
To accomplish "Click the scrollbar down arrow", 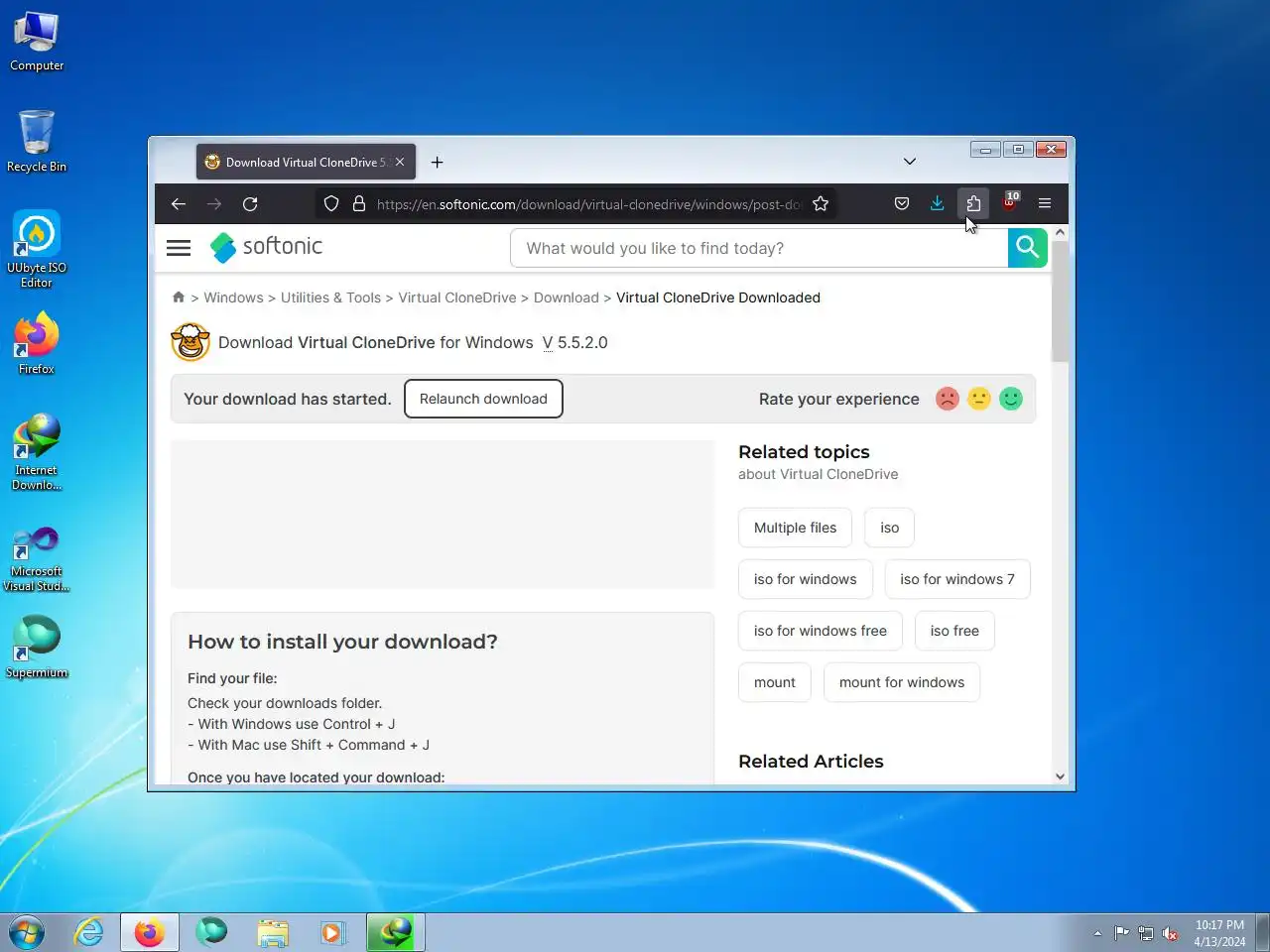I will pyautogui.click(x=1060, y=776).
